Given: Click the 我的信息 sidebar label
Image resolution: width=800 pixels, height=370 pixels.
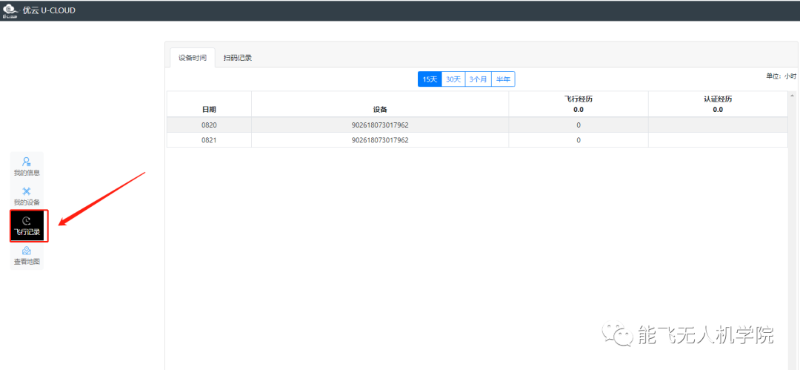Looking at the screenshot, I should pos(27,173).
